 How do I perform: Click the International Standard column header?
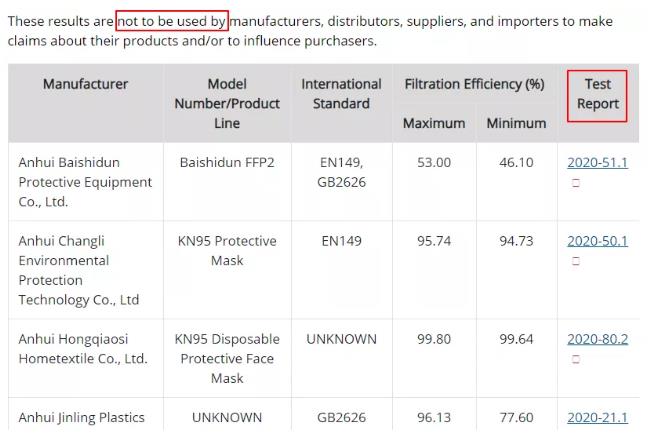click(341, 94)
